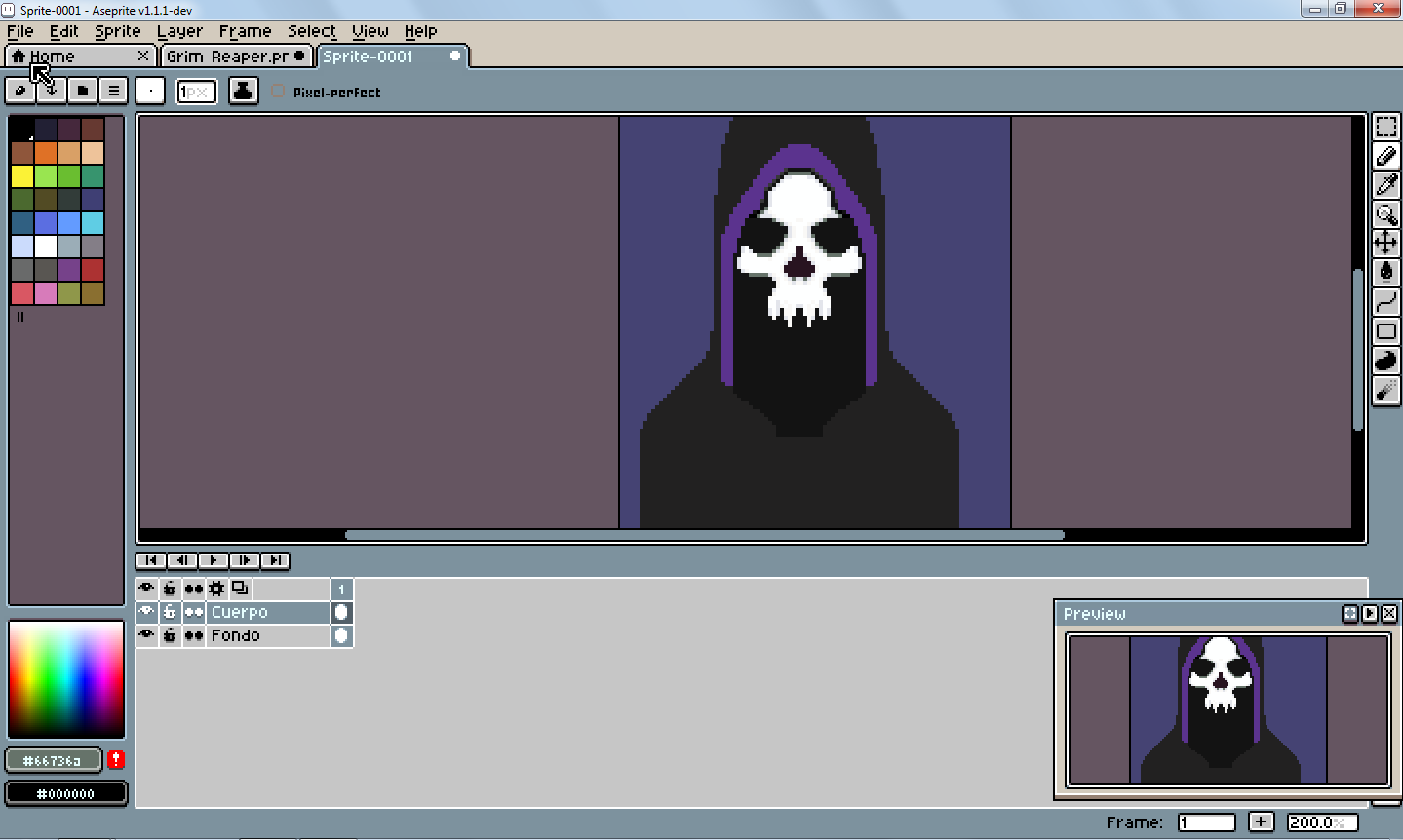
Task: Click the sort palette arrow button
Action: coord(52,91)
